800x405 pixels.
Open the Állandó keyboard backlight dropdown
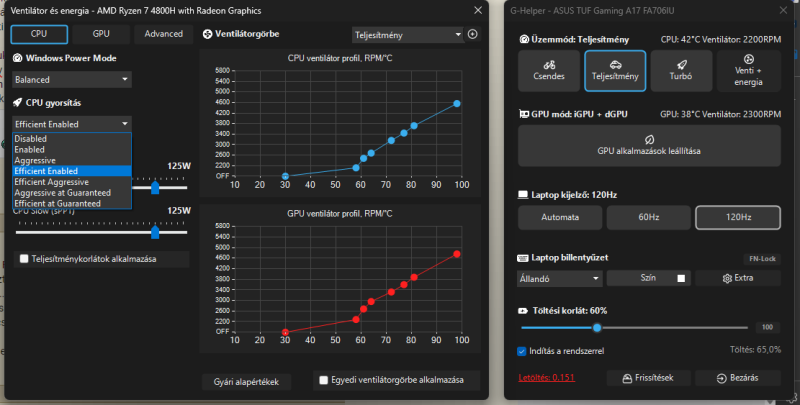click(x=560, y=279)
